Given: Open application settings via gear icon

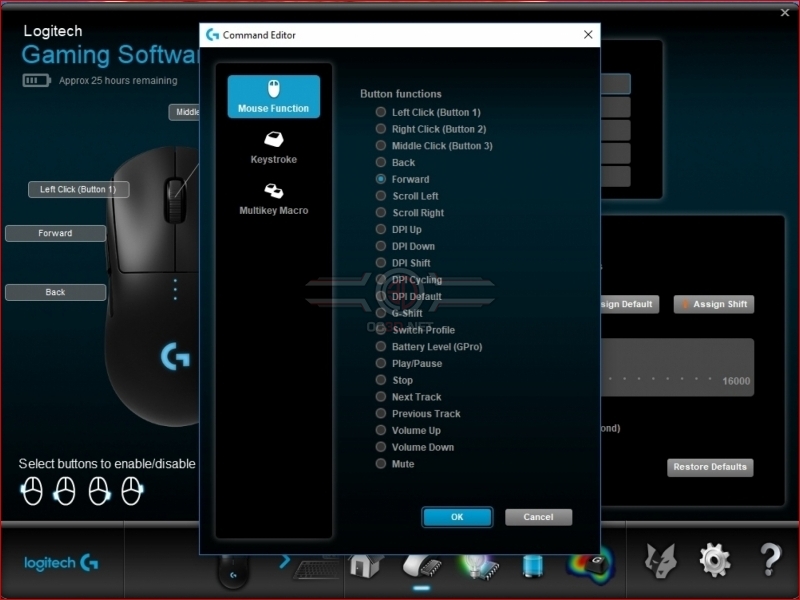Looking at the screenshot, I should 717,563.
